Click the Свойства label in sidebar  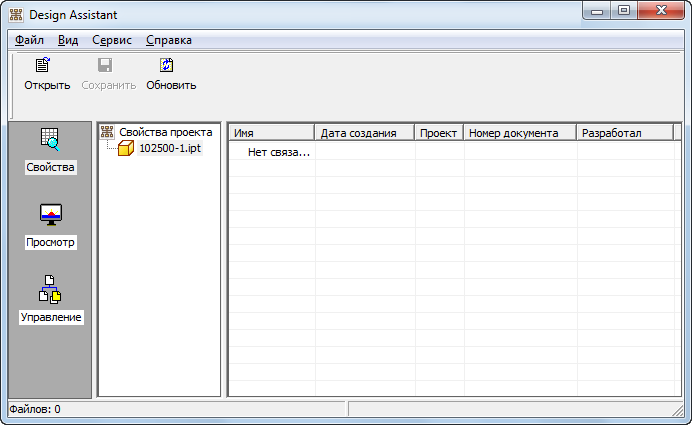click(50, 167)
